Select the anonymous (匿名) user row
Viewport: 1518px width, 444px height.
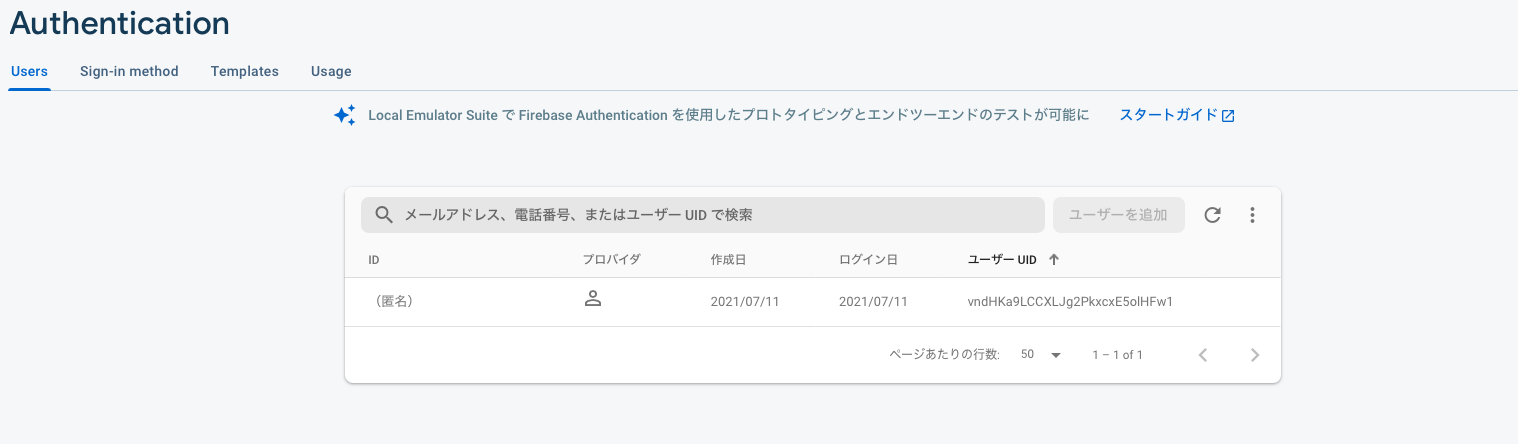pos(812,301)
